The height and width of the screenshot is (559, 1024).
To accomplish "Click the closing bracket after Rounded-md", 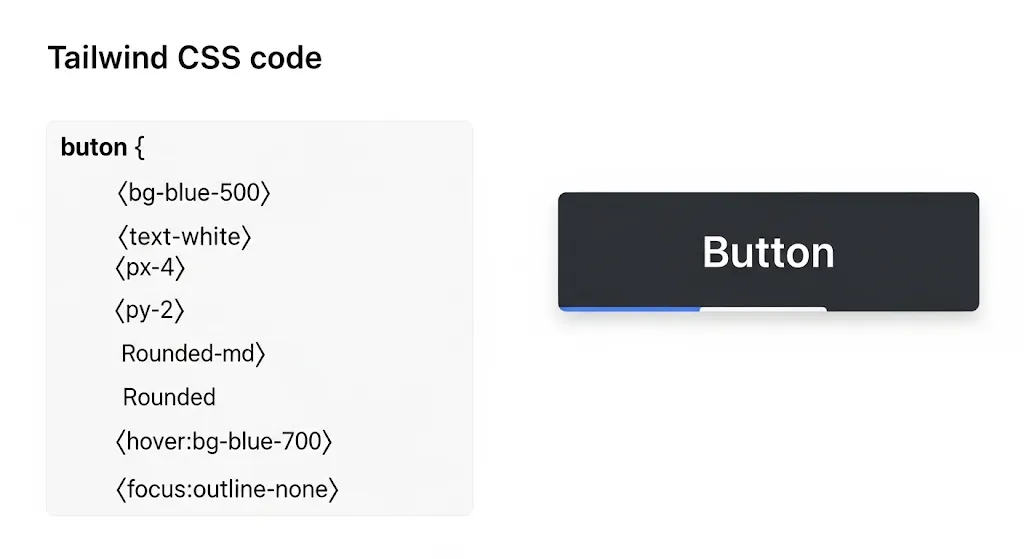I will [x=261, y=354].
